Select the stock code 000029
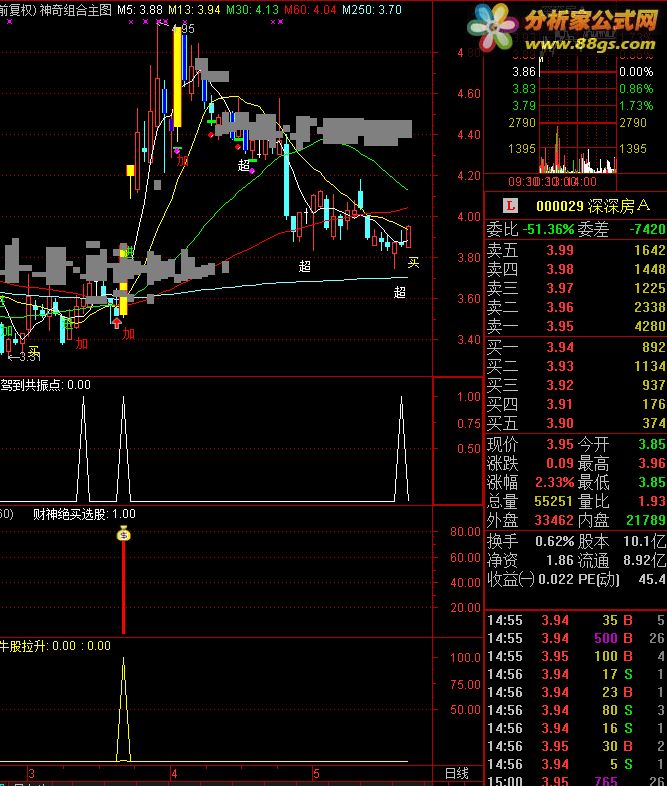This screenshot has width=667, height=786. click(x=559, y=206)
